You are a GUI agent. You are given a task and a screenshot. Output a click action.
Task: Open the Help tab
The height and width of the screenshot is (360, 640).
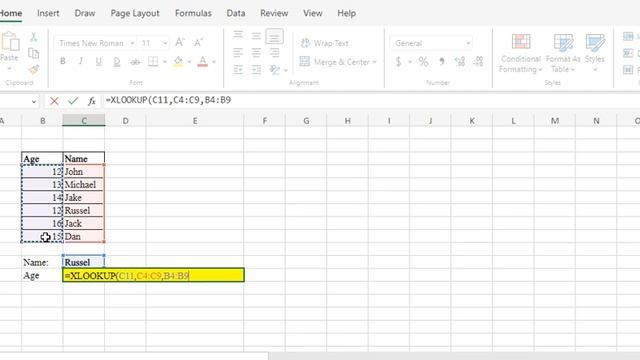coord(347,13)
